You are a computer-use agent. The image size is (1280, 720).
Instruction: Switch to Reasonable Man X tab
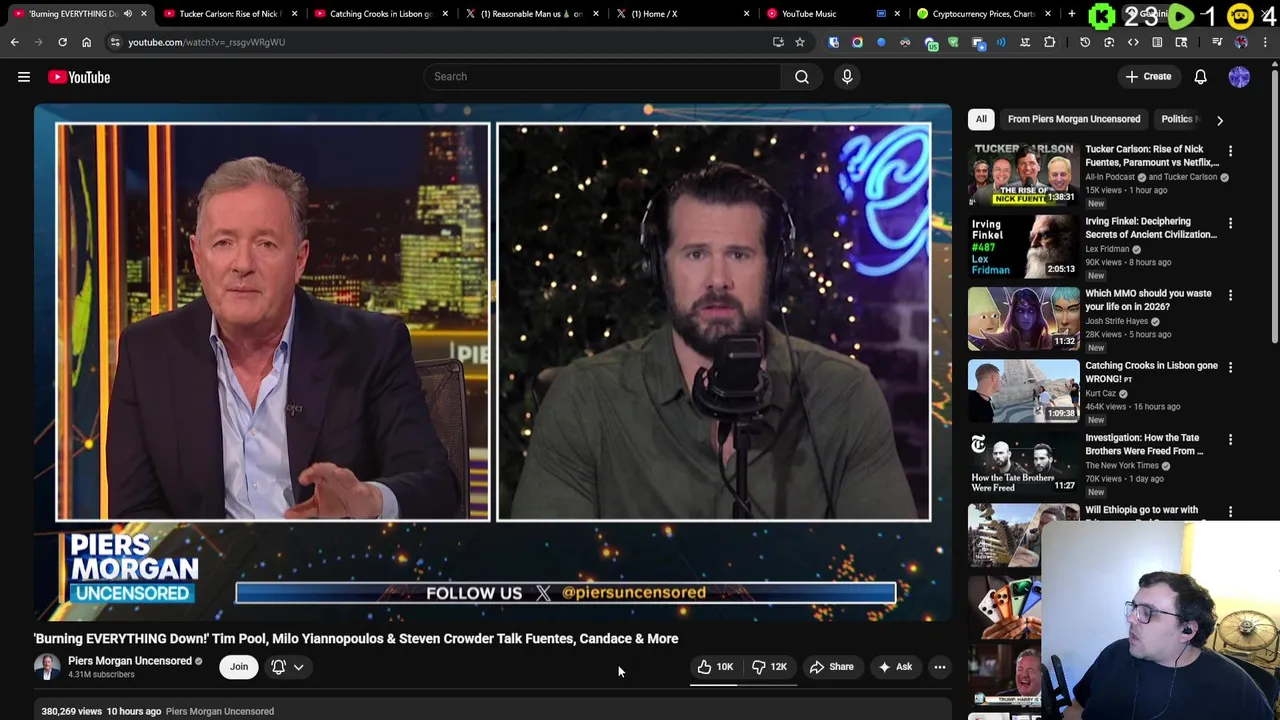531,14
